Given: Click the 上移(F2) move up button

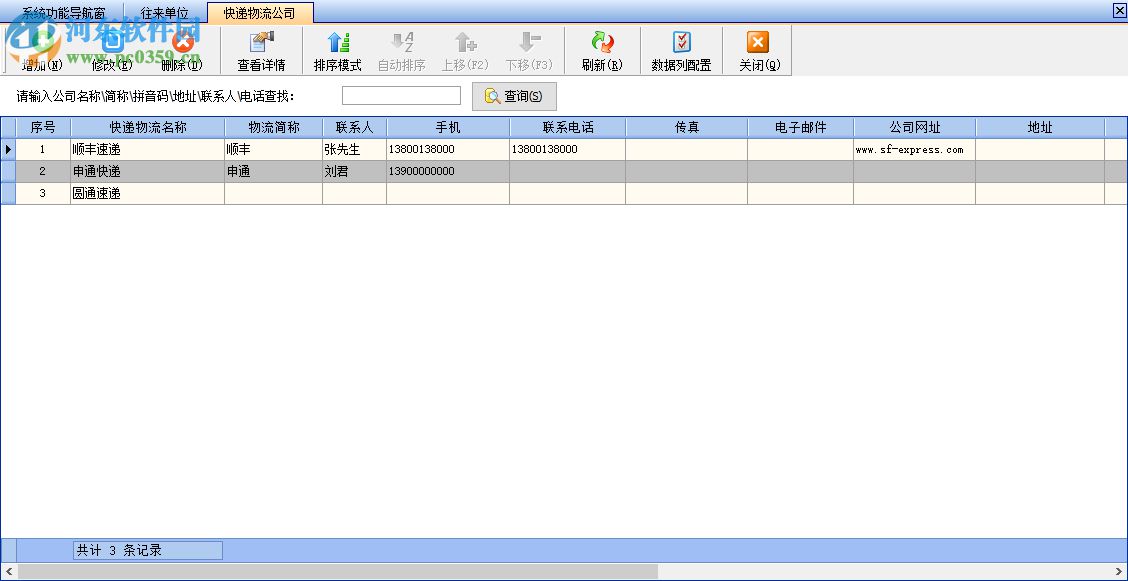Looking at the screenshot, I should tap(465, 50).
